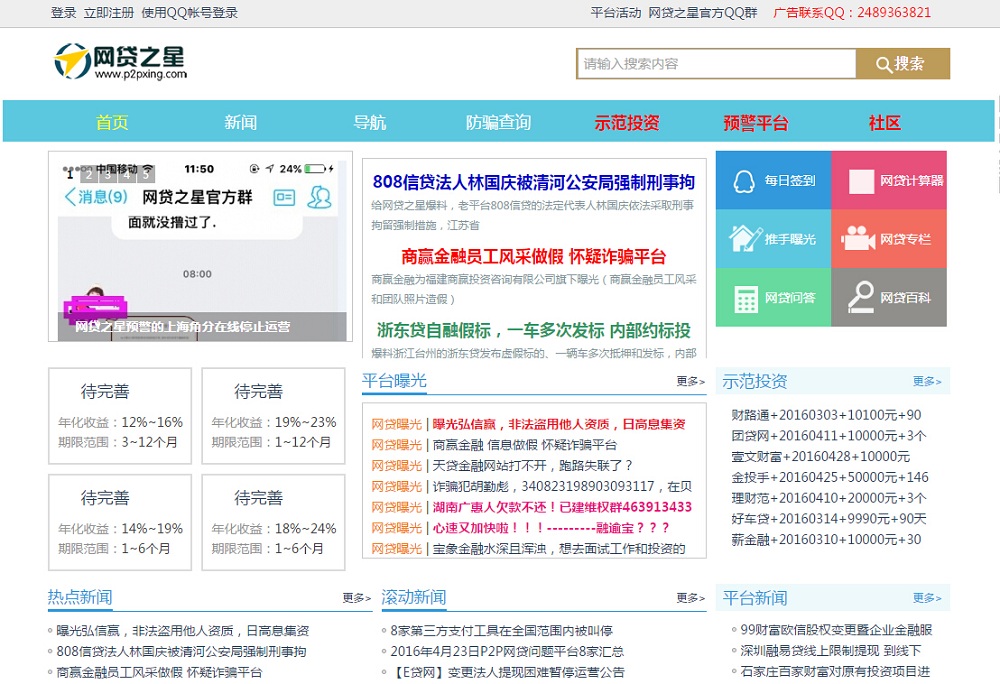Open 理财范+20160410+20000元 entry

tap(828, 498)
